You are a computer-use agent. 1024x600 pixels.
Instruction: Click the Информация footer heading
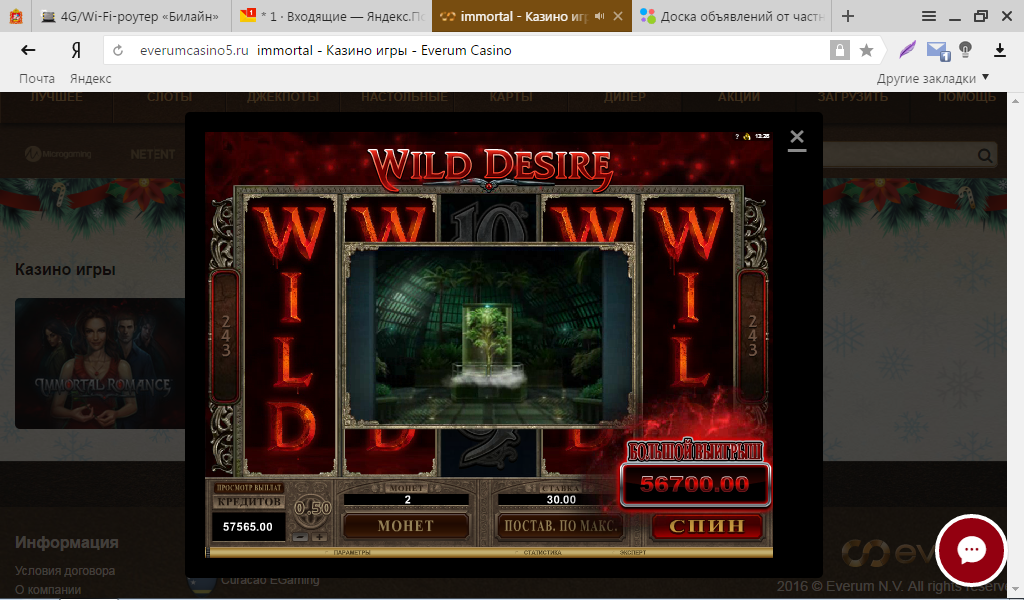[67, 543]
